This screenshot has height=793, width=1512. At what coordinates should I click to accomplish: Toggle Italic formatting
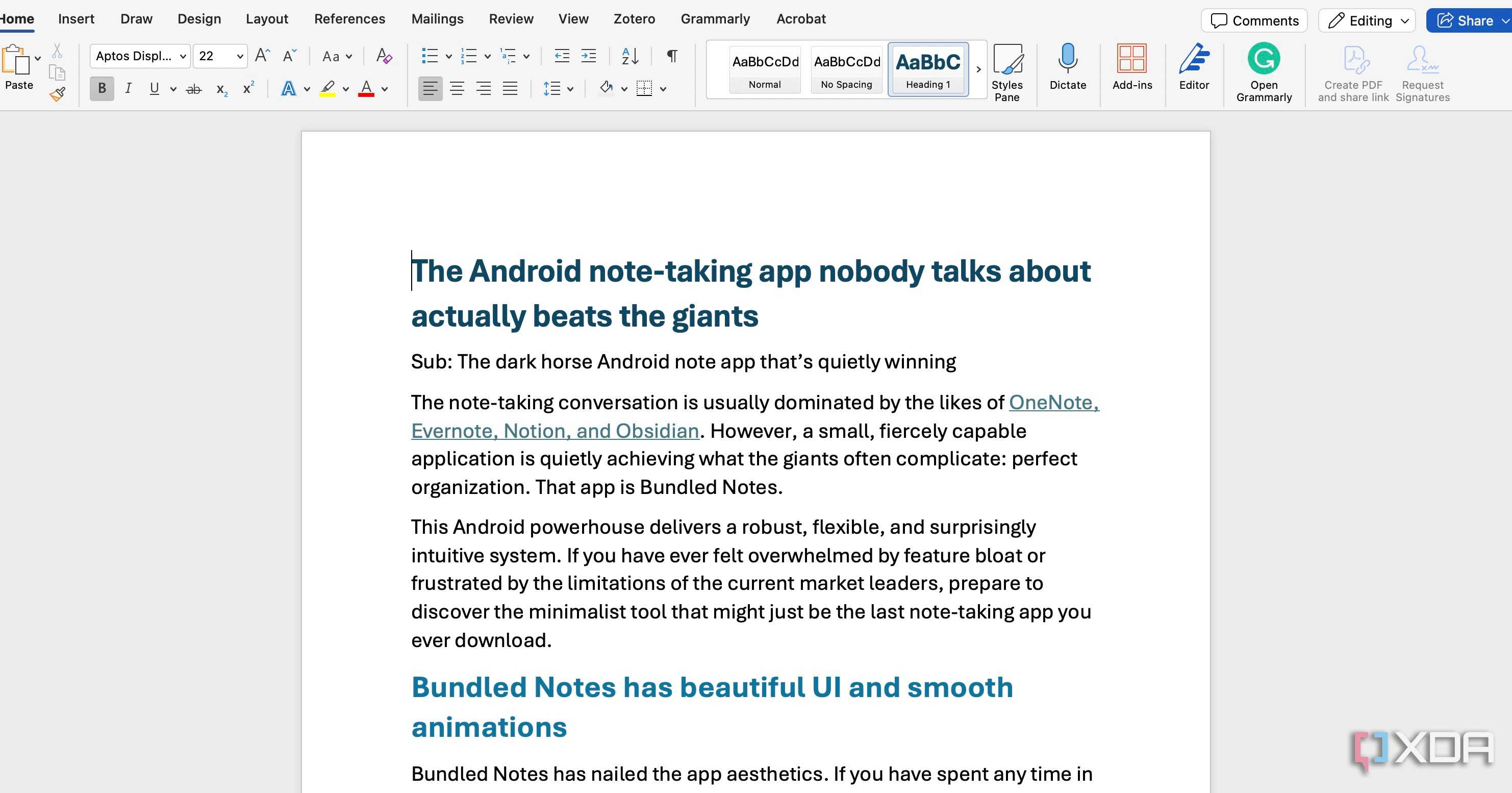(128, 89)
